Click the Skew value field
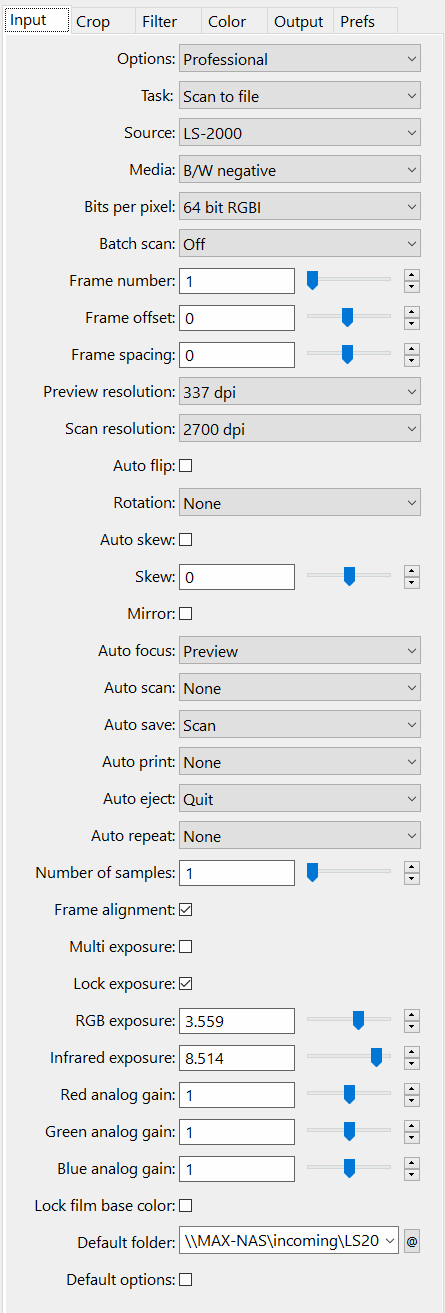Image resolution: width=445 pixels, height=1313 pixels. click(x=237, y=577)
